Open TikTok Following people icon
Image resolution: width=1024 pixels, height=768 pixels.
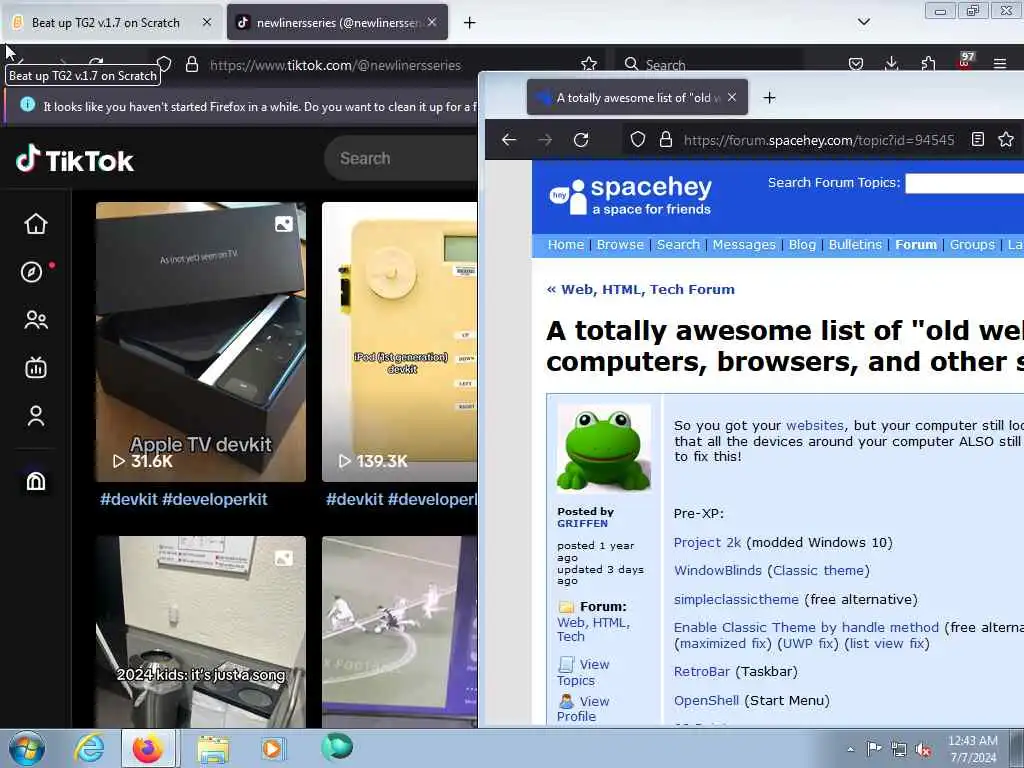coord(36,320)
